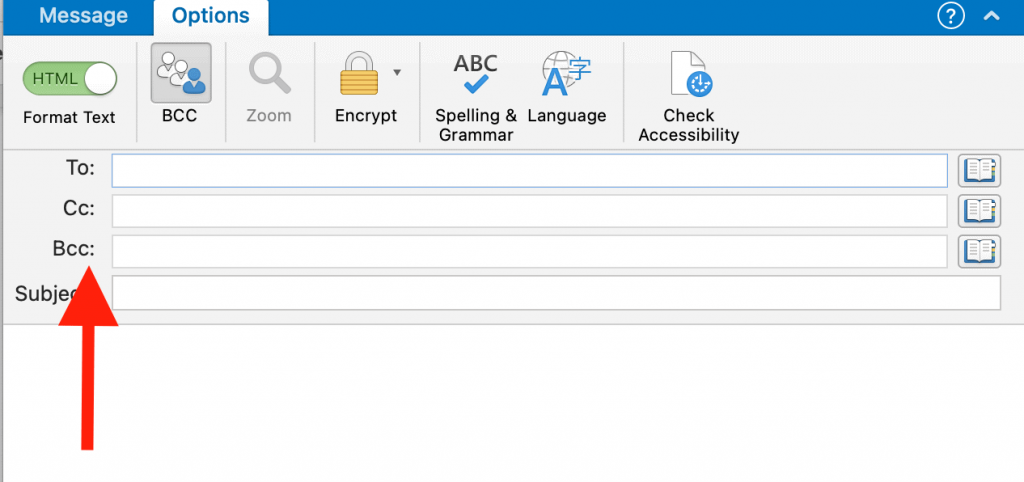Screen dimensions: 1024x482
Task: Toggle the BCC field button
Action: [181, 74]
